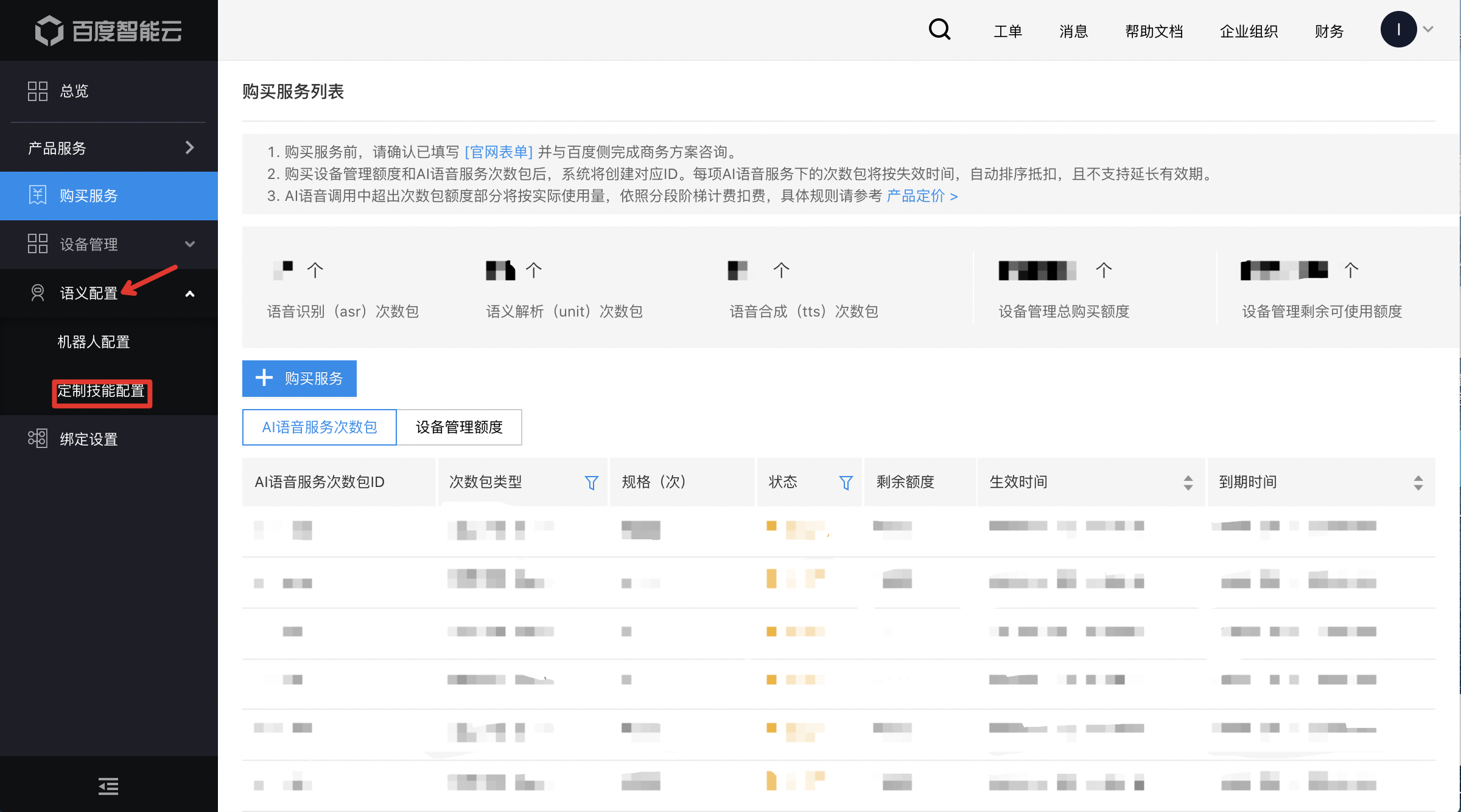This screenshot has width=1461, height=812.
Task: Click the 语义配置 person icon
Action: point(38,293)
